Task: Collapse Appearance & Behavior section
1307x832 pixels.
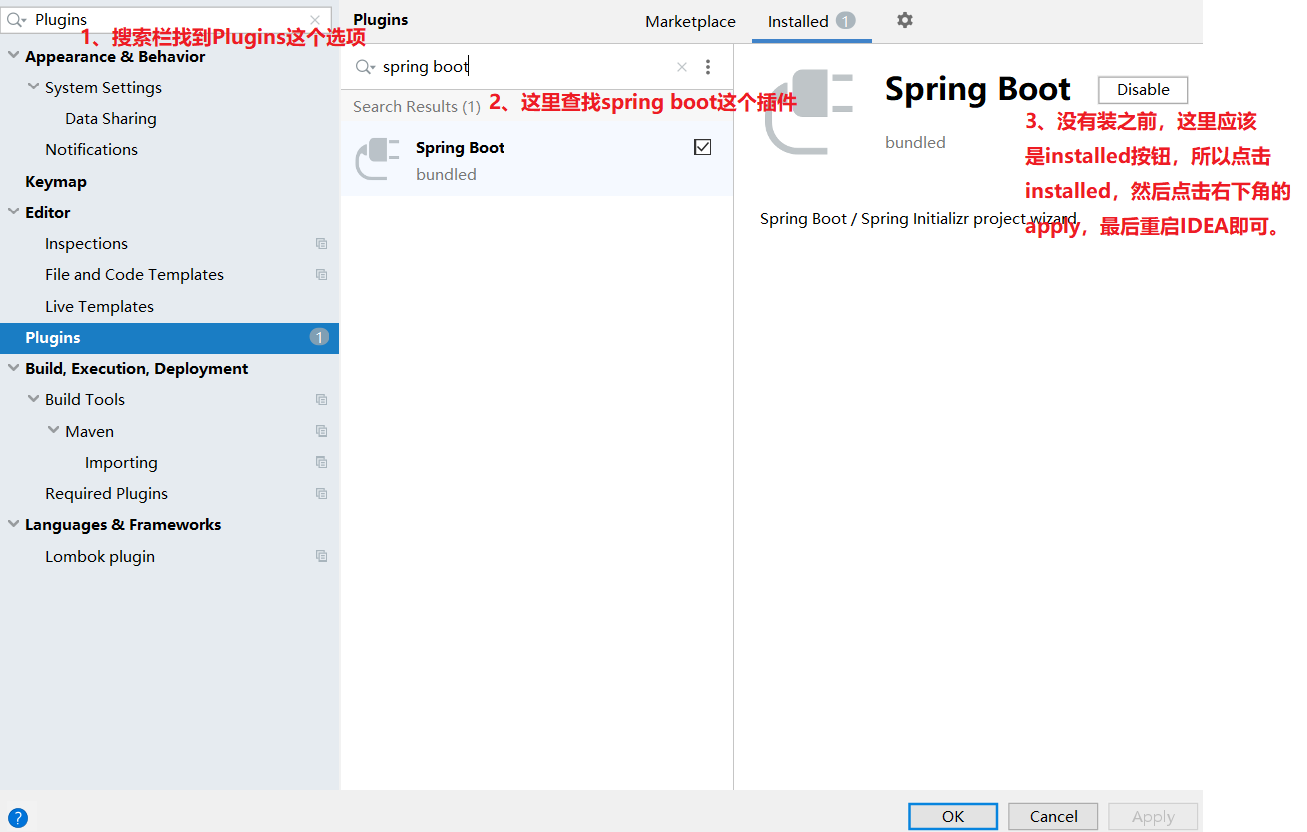Action: (x=13, y=56)
